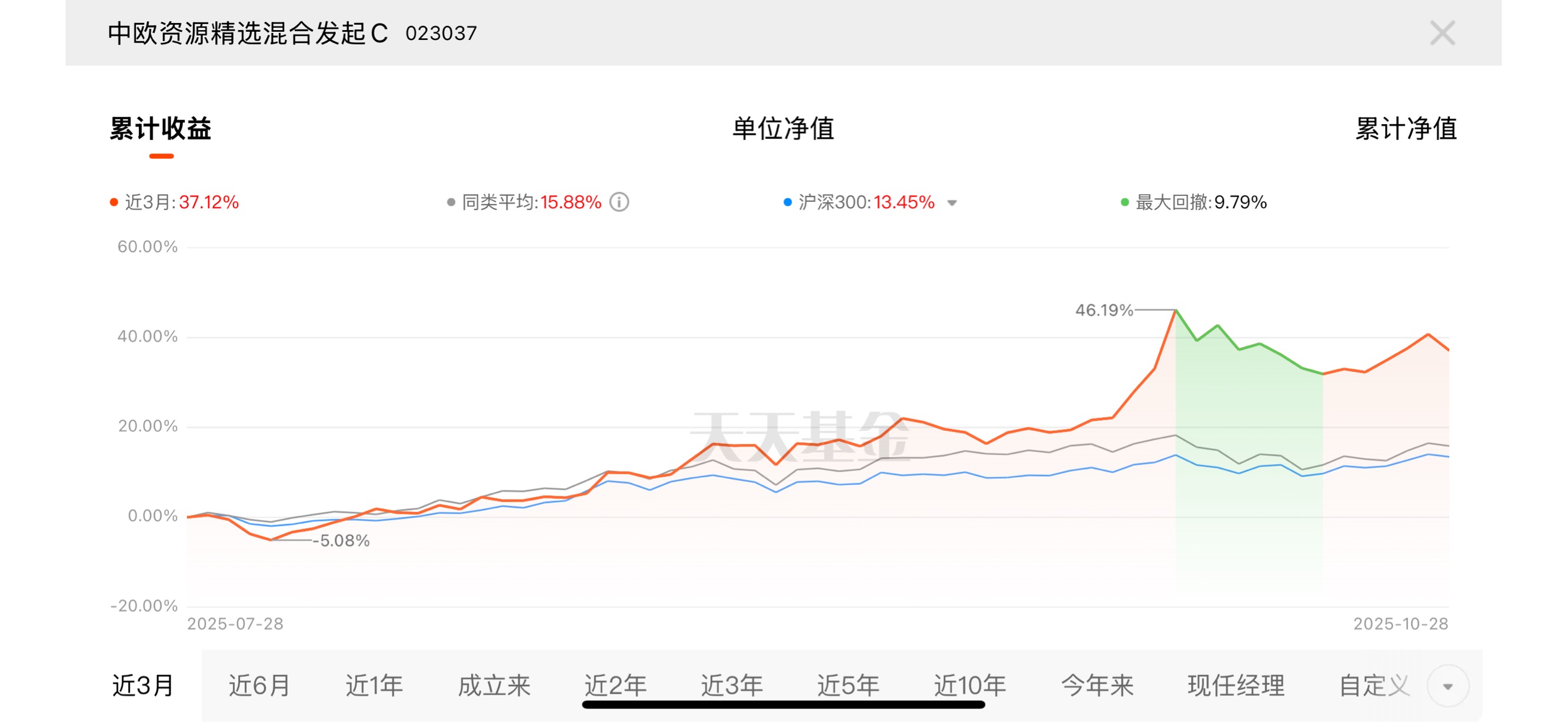Click the info icon beside 同类平均
The width and height of the screenshot is (1568, 722).
(619, 202)
